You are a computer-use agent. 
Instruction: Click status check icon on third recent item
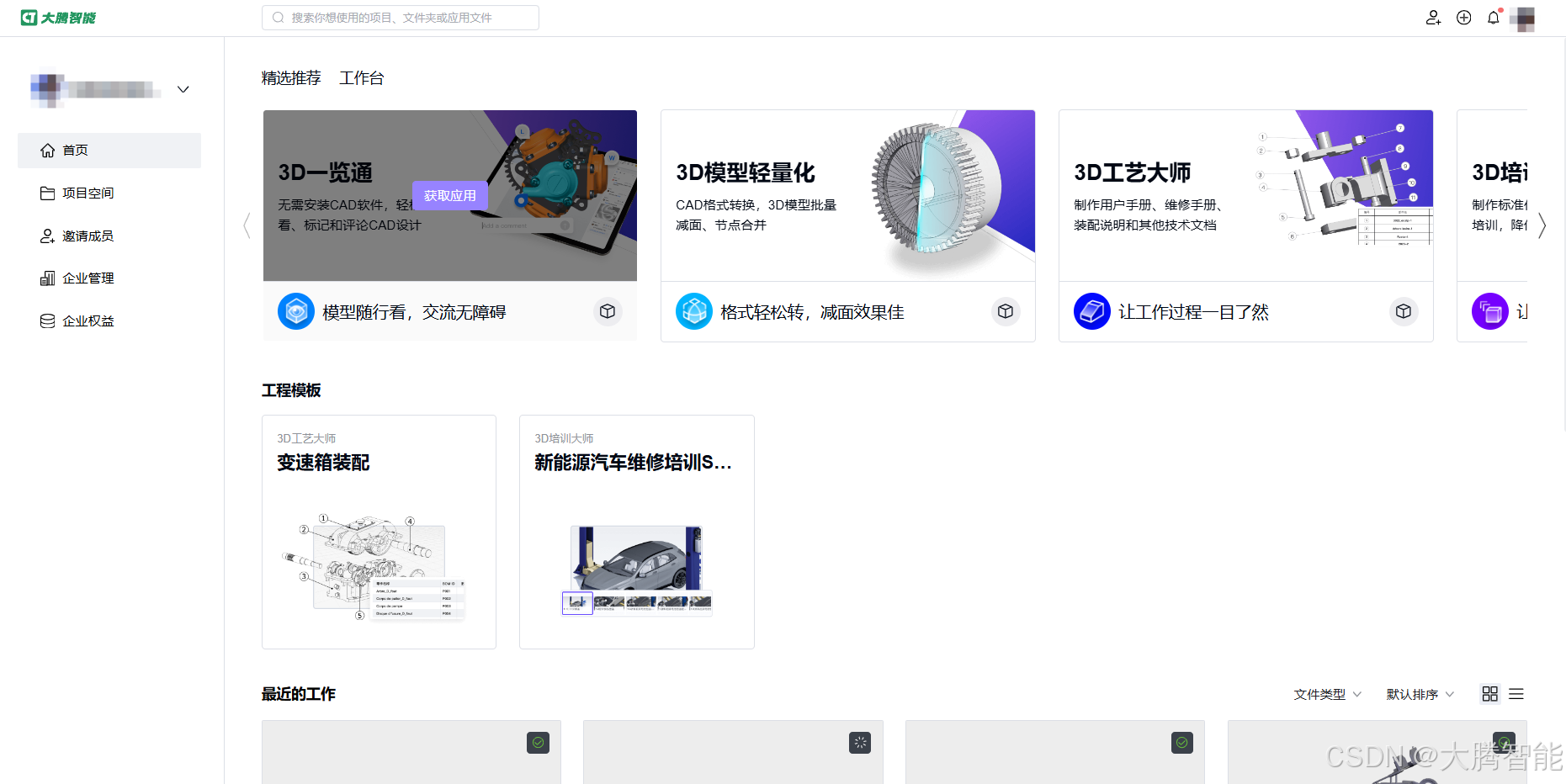[1182, 743]
